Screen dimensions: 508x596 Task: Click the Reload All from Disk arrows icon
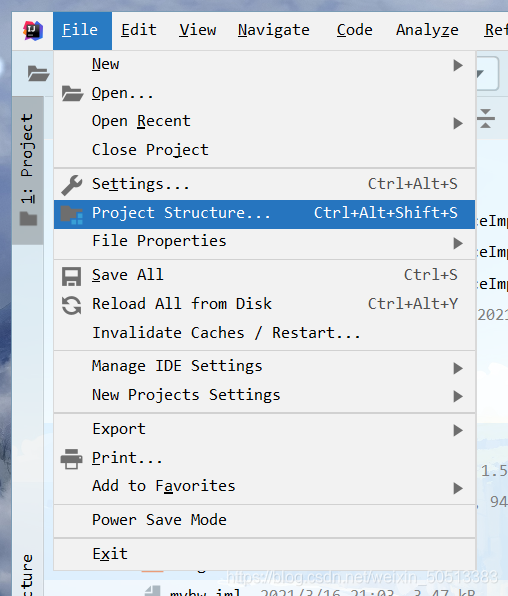pyautogui.click(x=71, y=305)
